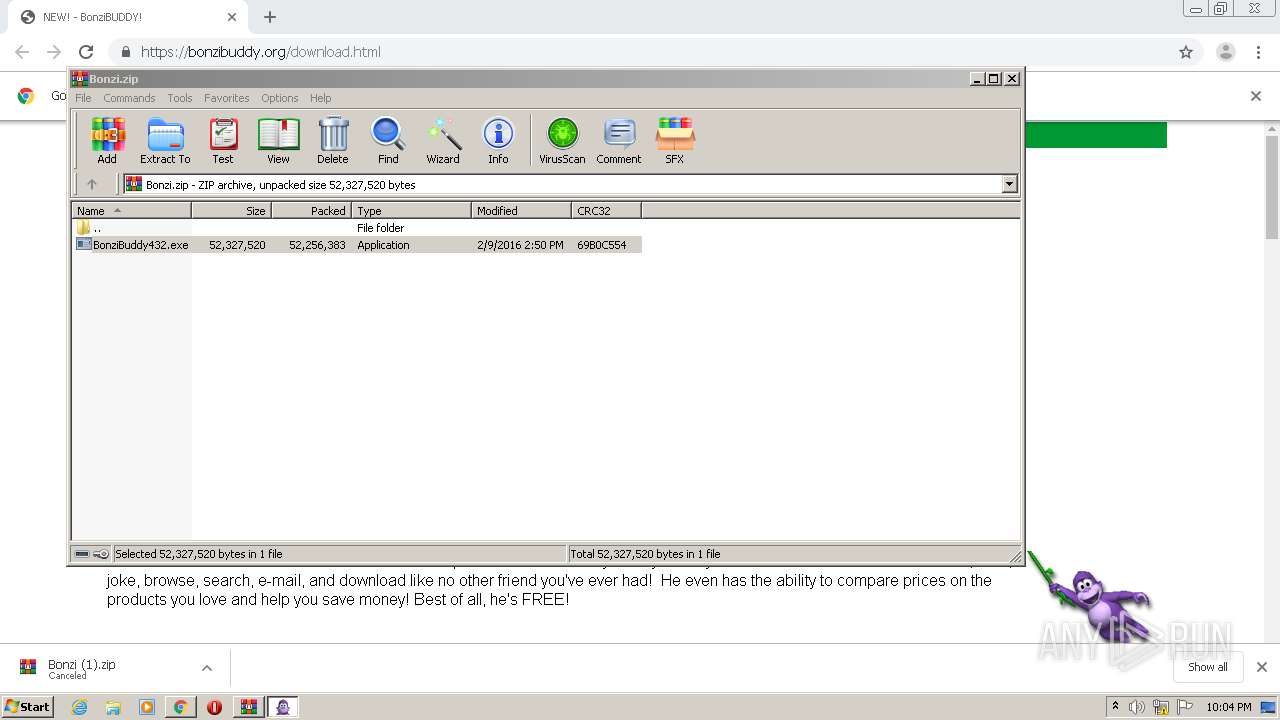The height and width of the screenshot is (720, 1280).
Task: Click the Extract To toolbar icon
Action: 165,140
